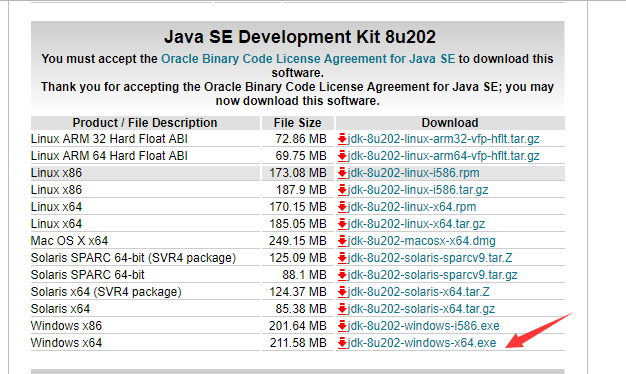The width and height of the screenshot is (626, 374).
Task: Click the 187.9 MB file size
Action: [x=301, y=190]
